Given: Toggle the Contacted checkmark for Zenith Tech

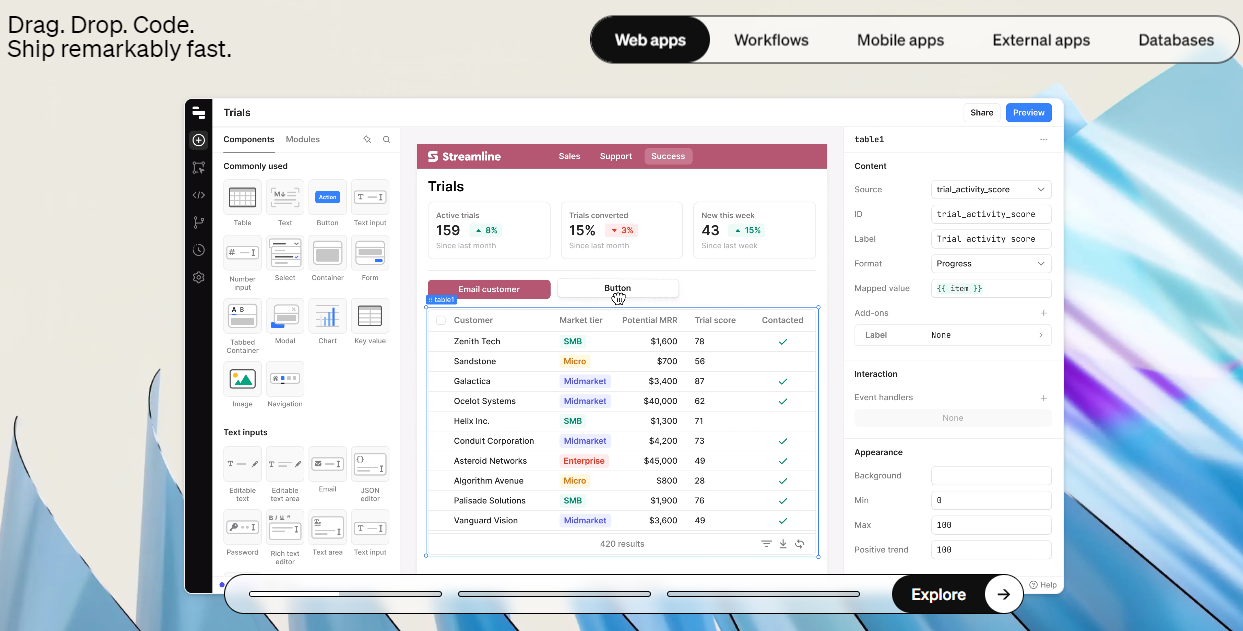Looking at the screenshot, I should pyautogui.click(x=783, y=341).
